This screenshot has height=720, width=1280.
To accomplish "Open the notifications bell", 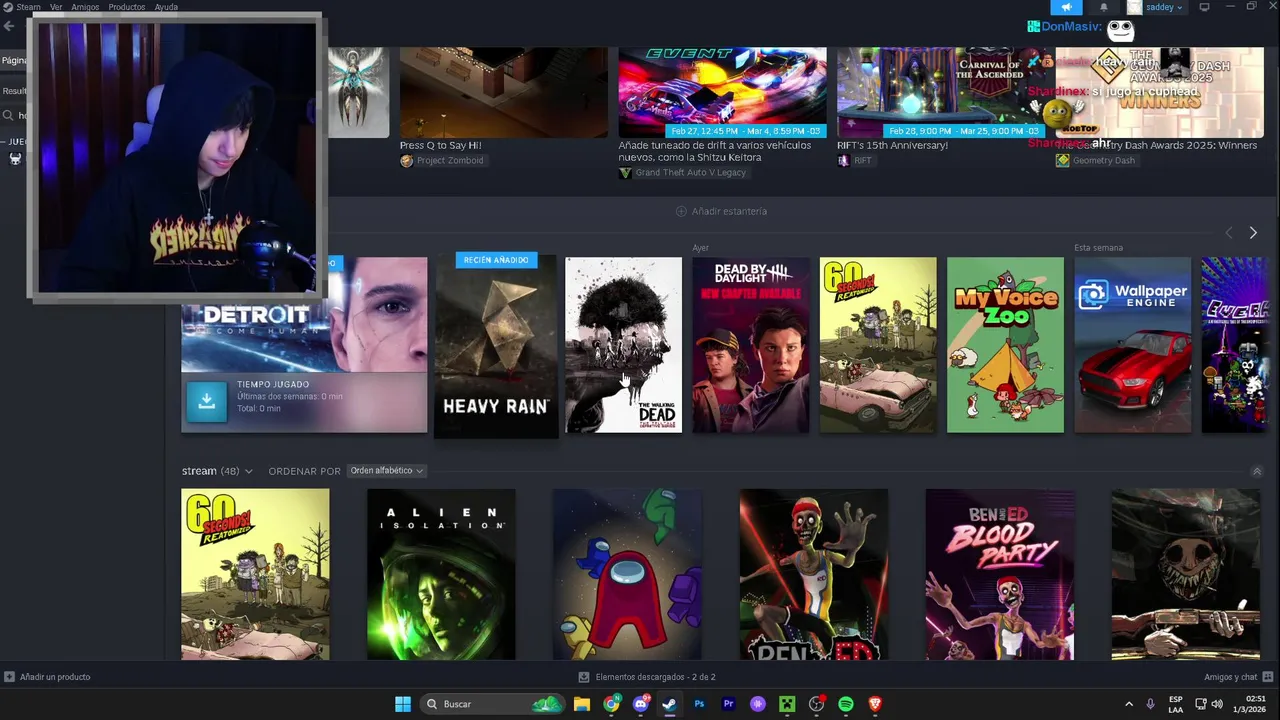I will coord(1104,7).
